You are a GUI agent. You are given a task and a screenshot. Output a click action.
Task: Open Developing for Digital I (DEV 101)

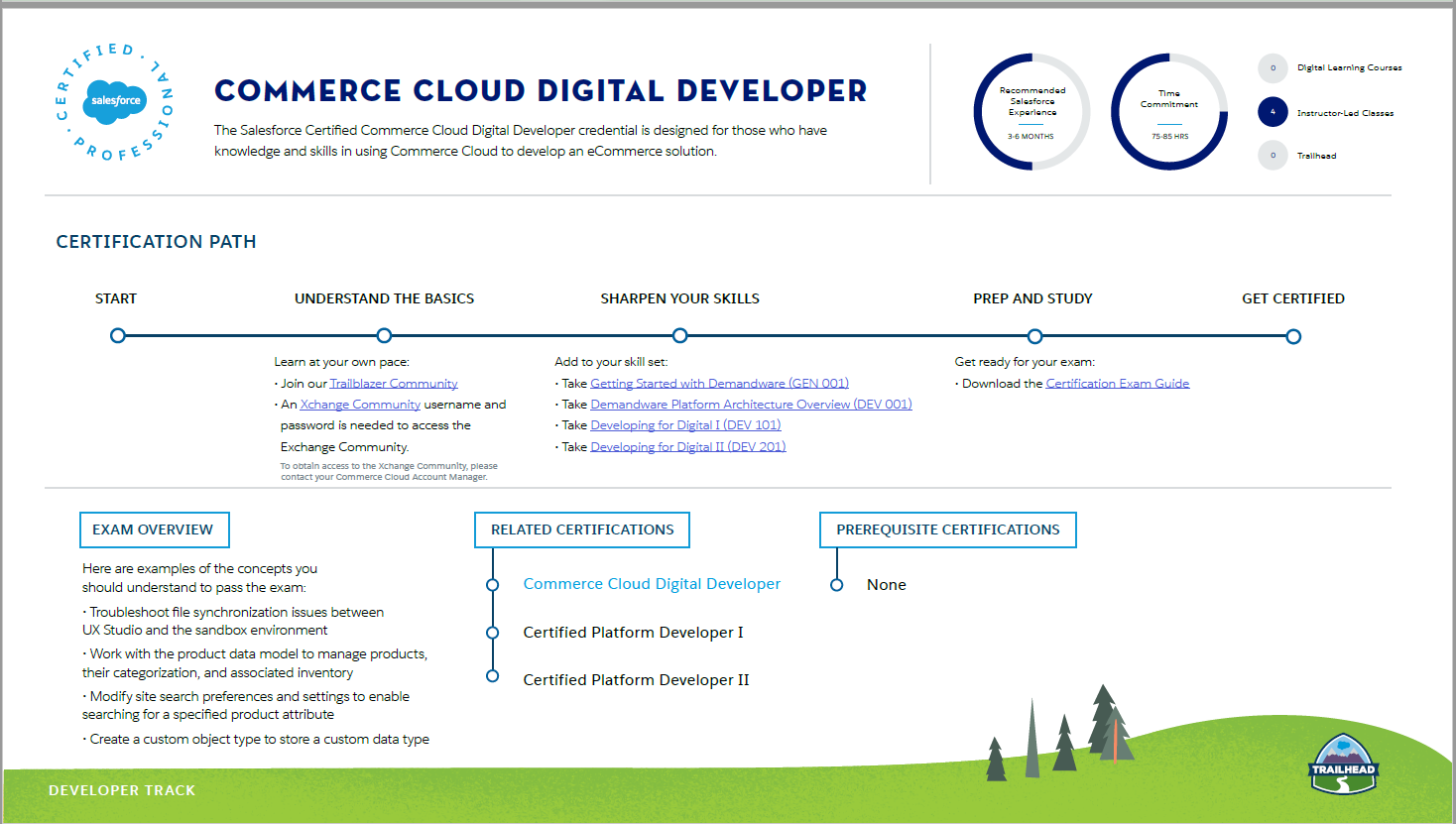[x=685, y=425]
